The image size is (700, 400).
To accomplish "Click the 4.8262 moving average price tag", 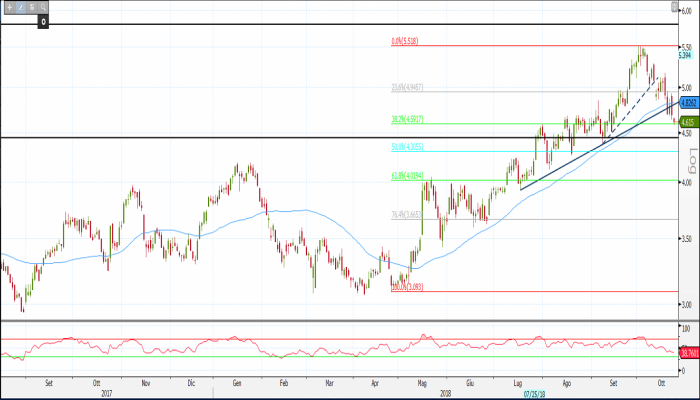I will pyautogui.click(x=688, y=103).
